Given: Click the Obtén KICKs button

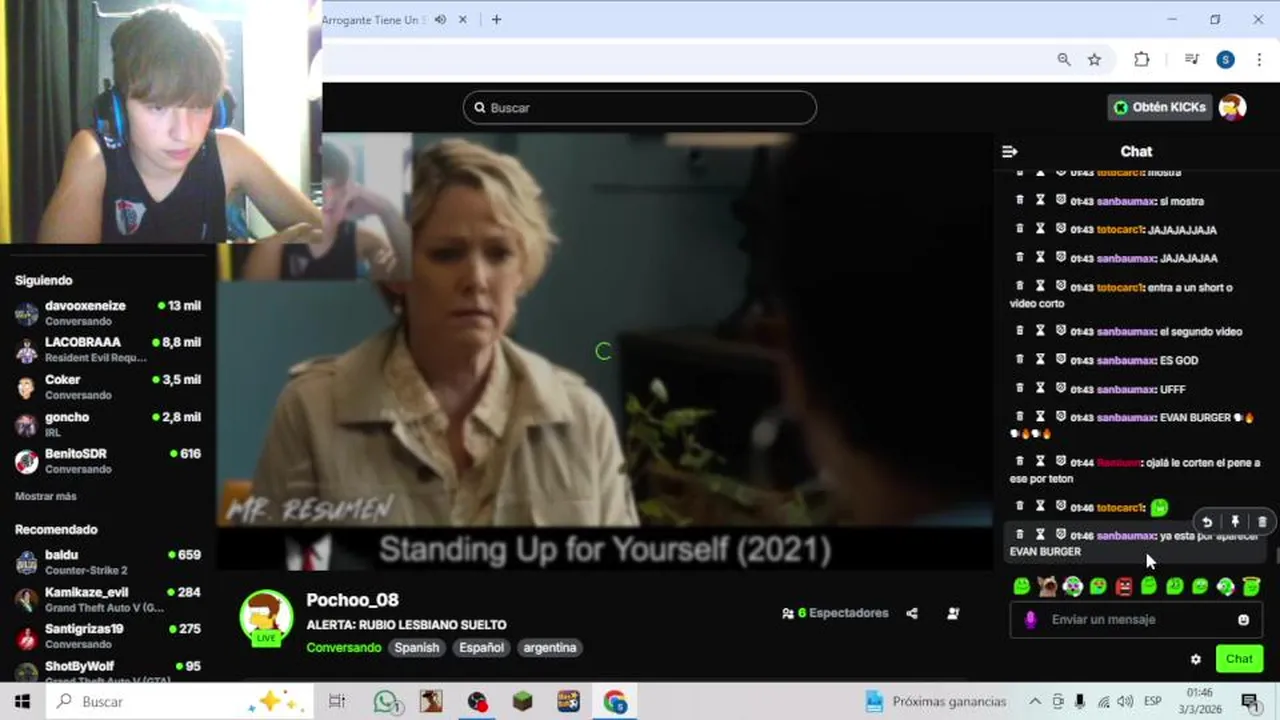Looking at the screenshot, I should [1160, 107].
